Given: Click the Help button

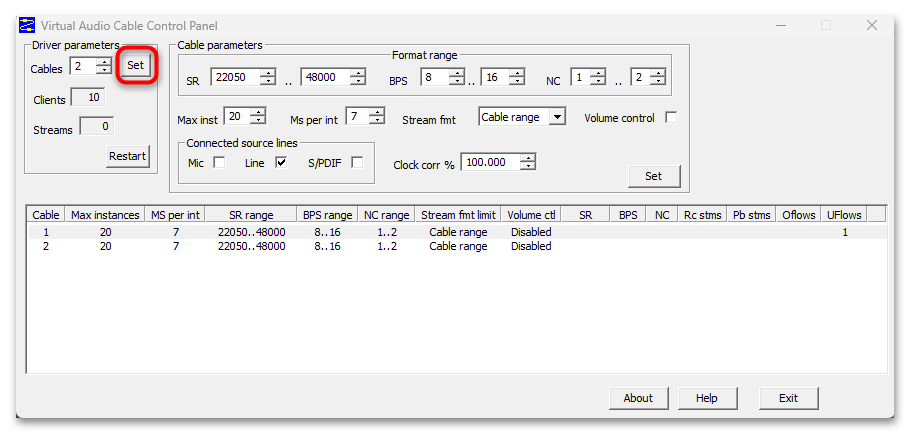Looking at the screenshot, I should point(707,398).
